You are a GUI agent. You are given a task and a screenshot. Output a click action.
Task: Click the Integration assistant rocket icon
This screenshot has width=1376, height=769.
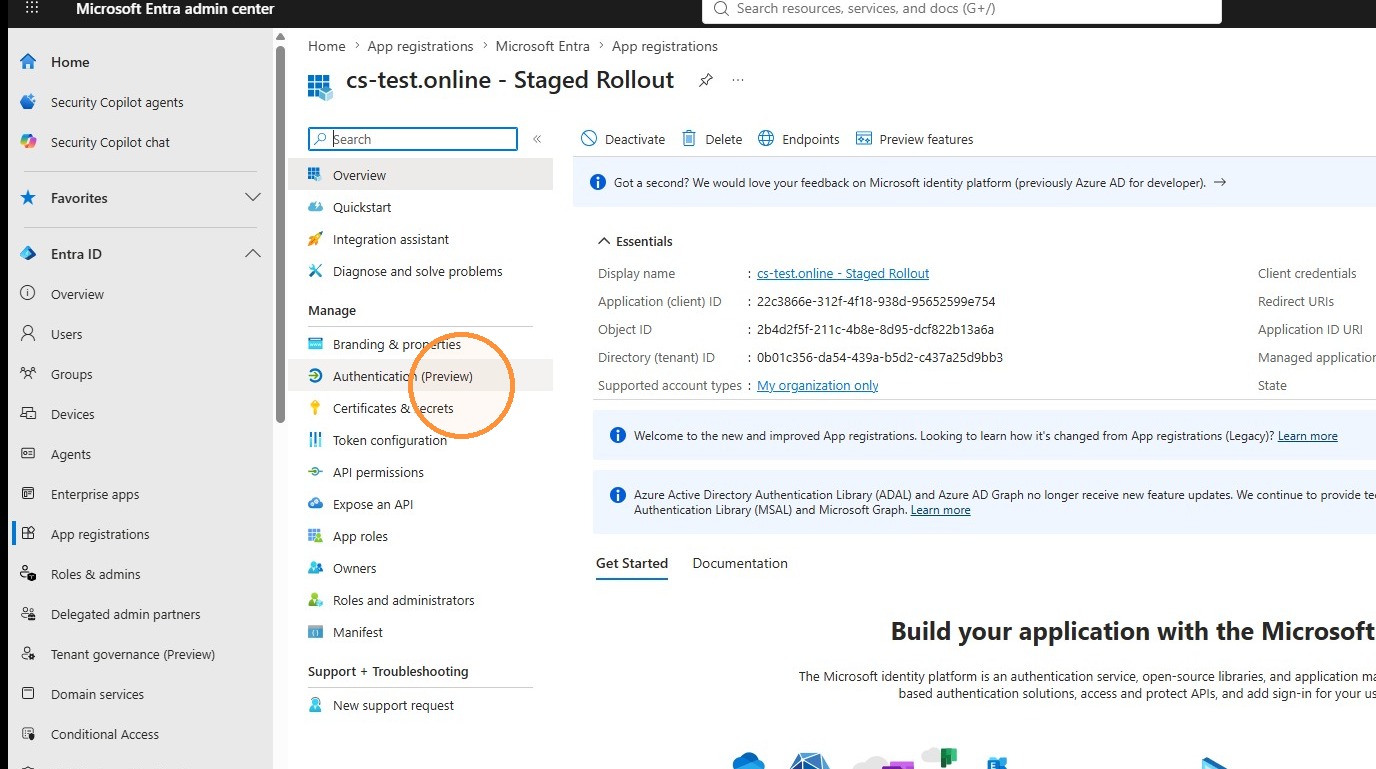316,239
